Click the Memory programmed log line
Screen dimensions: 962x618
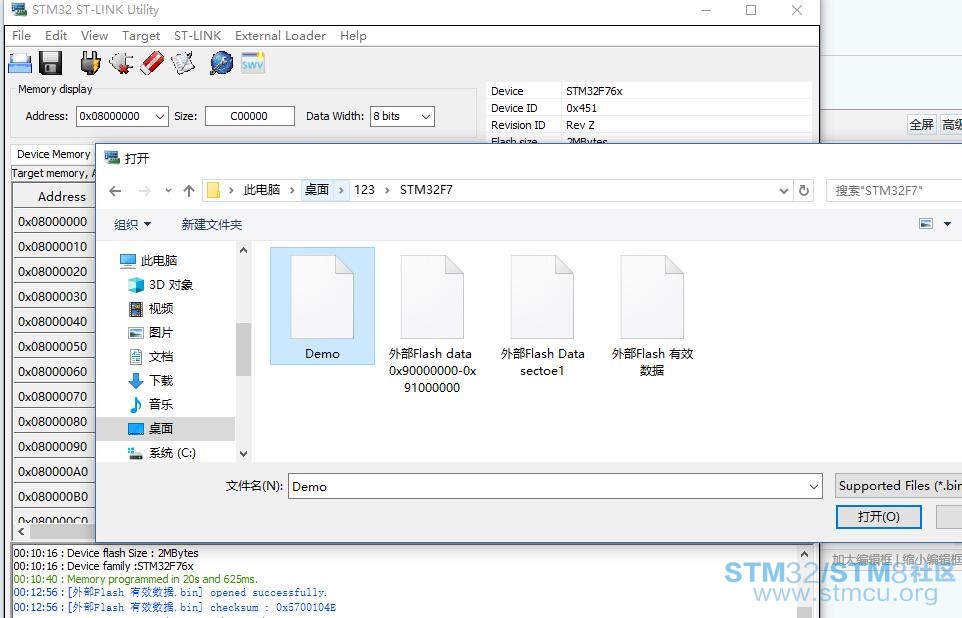coord(136,579)
